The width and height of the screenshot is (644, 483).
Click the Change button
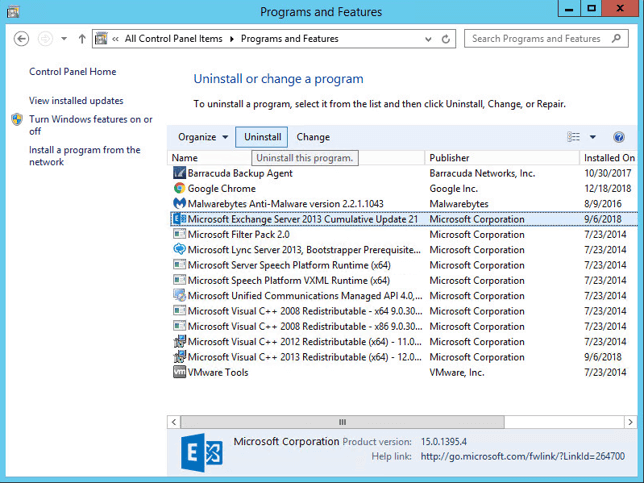click(313, 137)
